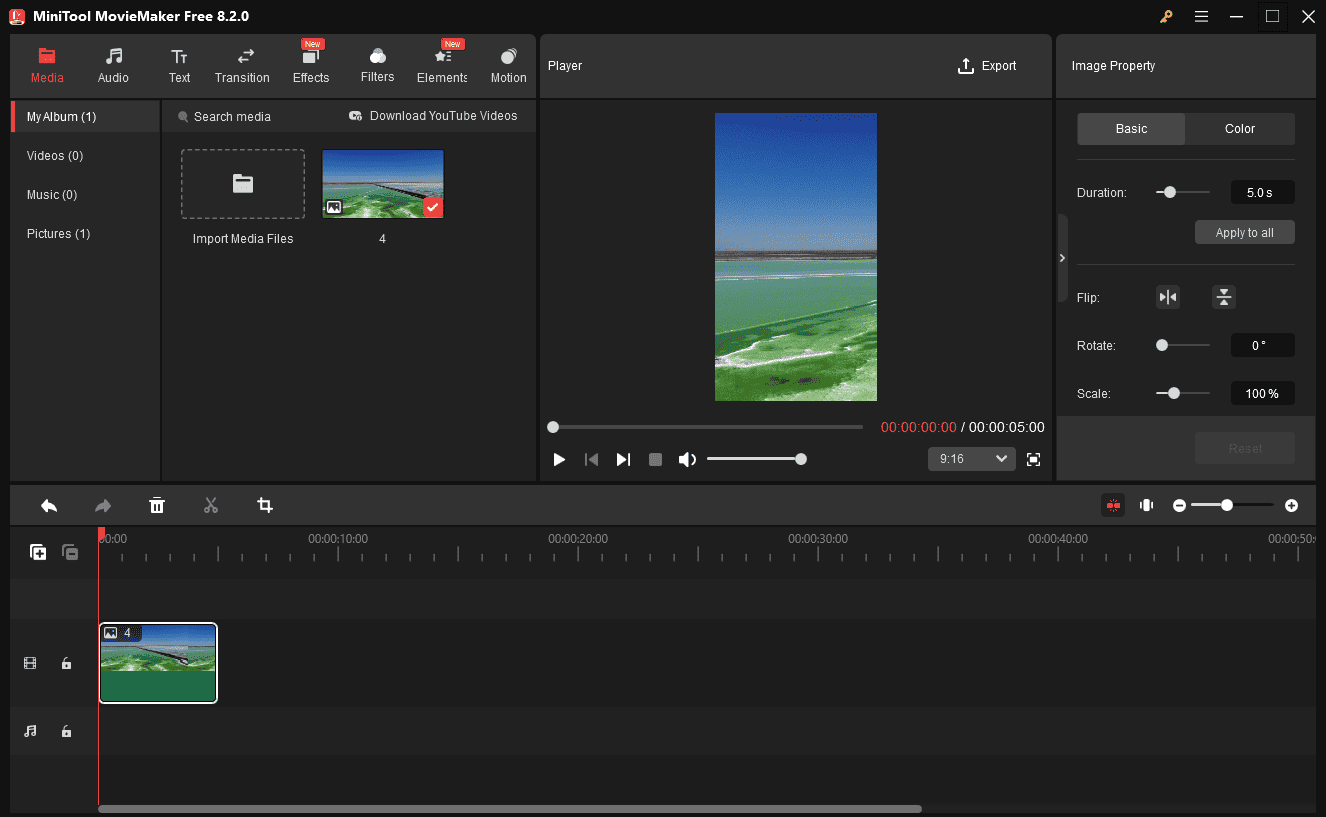Image resolution: width=1326 pixels, height=817 pixels.
Task: Switch to the Color tab
Action: coord(1240,129)
